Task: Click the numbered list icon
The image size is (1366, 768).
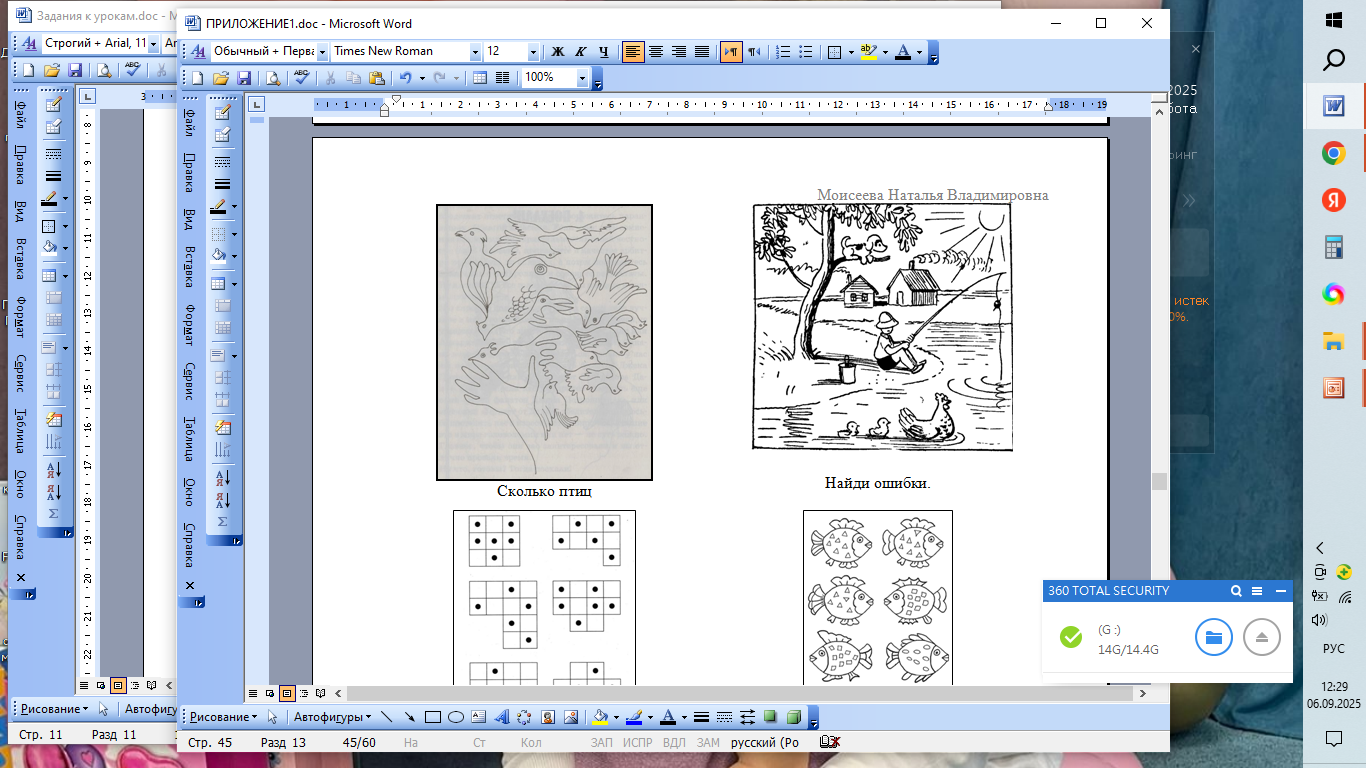Action: 784,52
